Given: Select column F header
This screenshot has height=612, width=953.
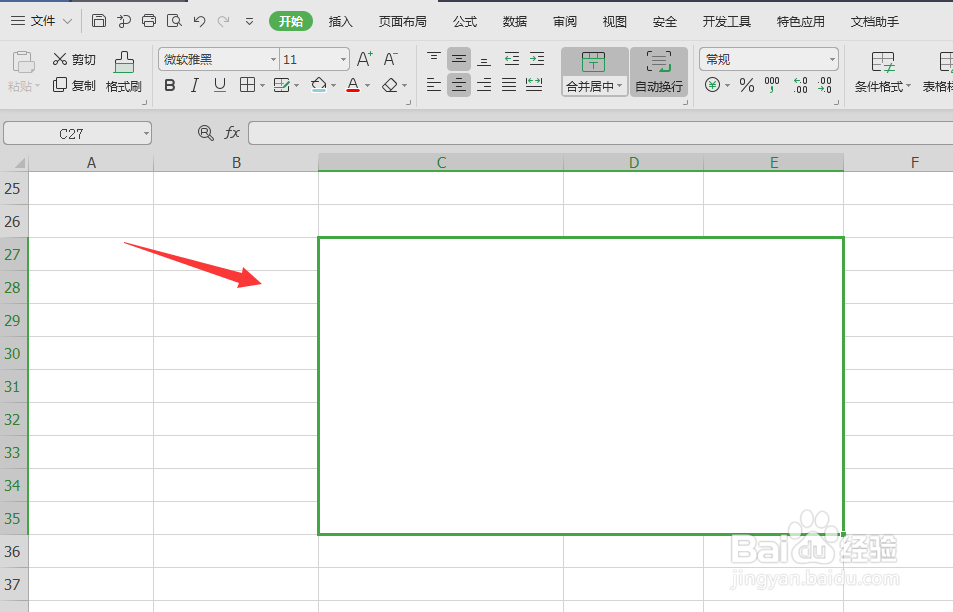Looking at the screenshot, I should 898,162.
